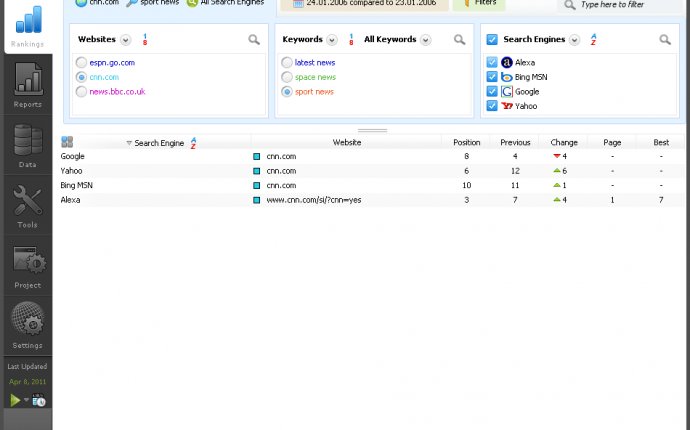Open the Project section in sidebar
Image resolution: width=690 pixels, height=430 pixels.
click(x=27, y=264)
